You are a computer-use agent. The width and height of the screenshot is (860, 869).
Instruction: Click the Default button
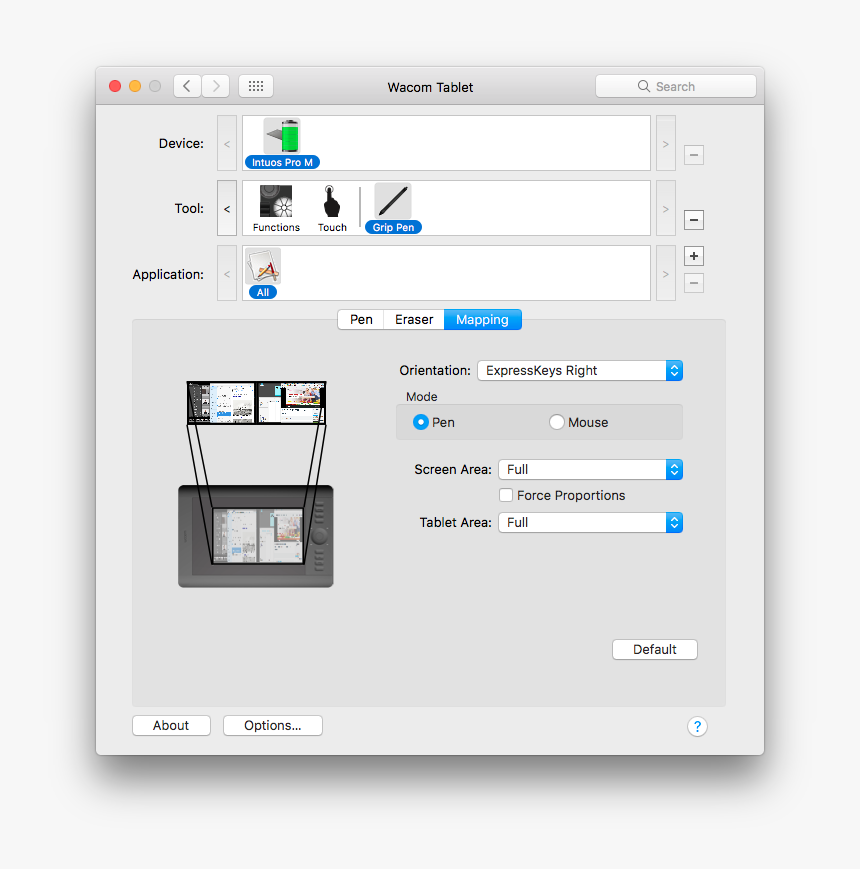point(654,649)
